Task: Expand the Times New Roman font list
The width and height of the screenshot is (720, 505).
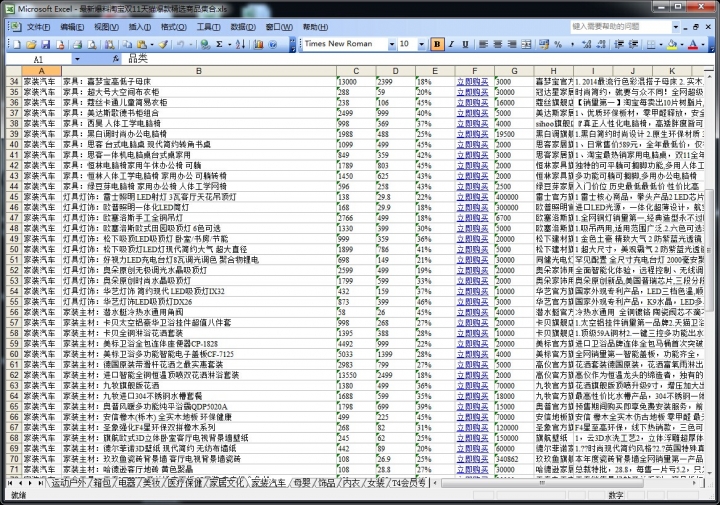Action: coord(392,45)
